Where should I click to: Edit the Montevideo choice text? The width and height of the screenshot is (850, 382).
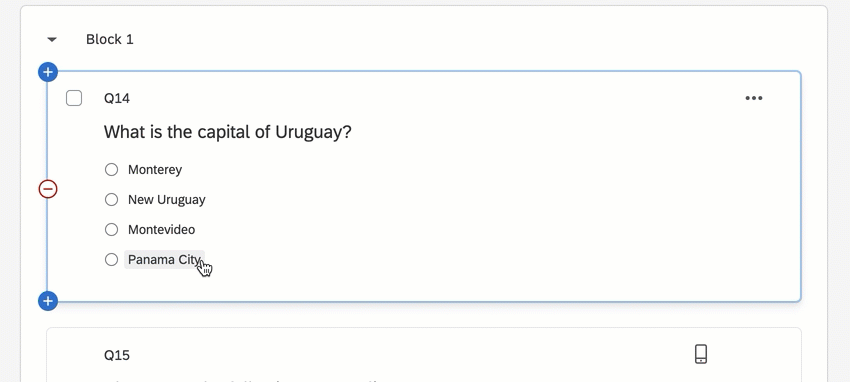coord(162,230)
